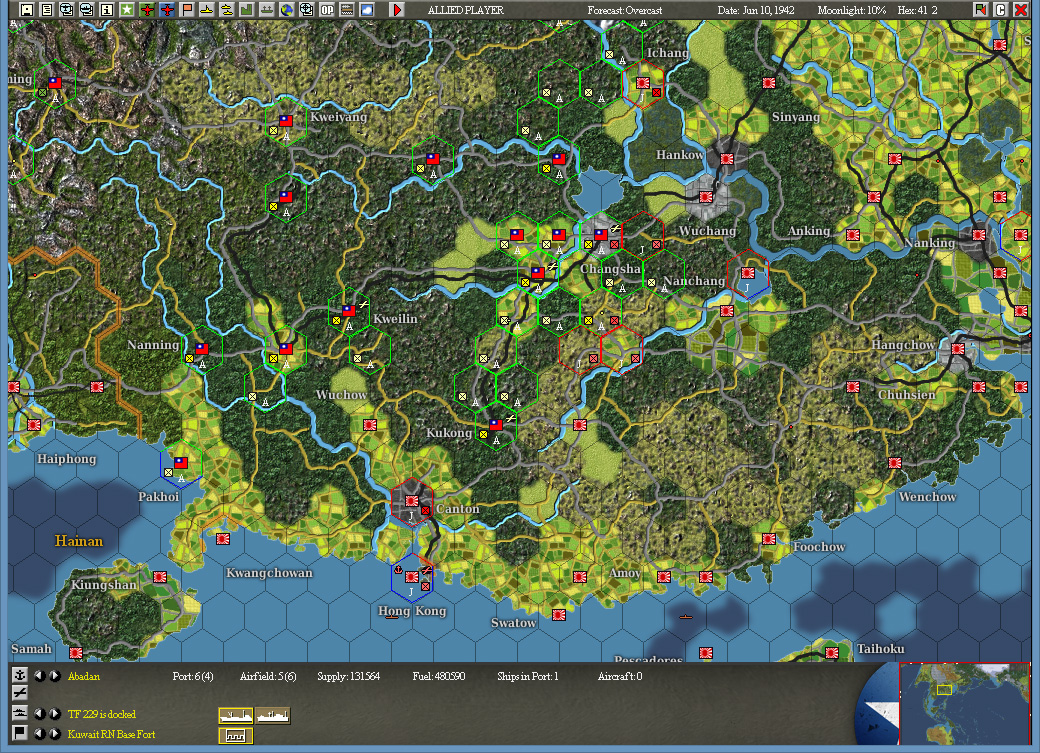Click the 'i' information icon
The height and width of the screenshot is (753, 1040).
point(107,10)
